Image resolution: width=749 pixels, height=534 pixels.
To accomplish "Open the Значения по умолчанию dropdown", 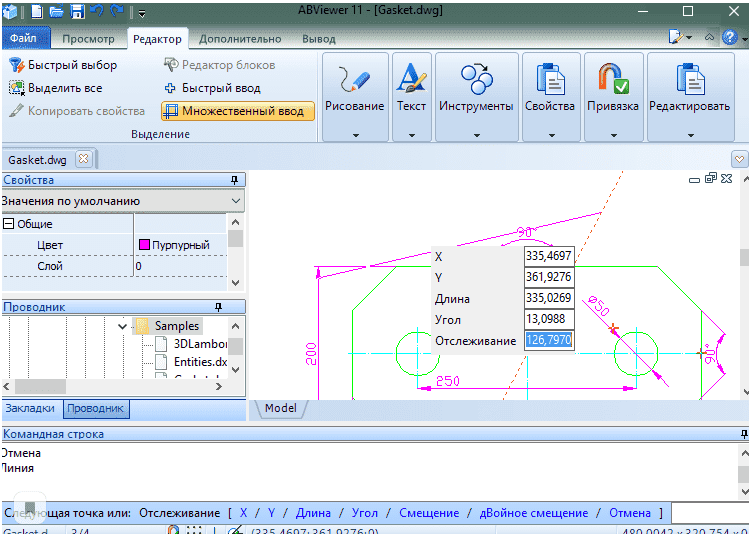I will click(x=235, y=201).
